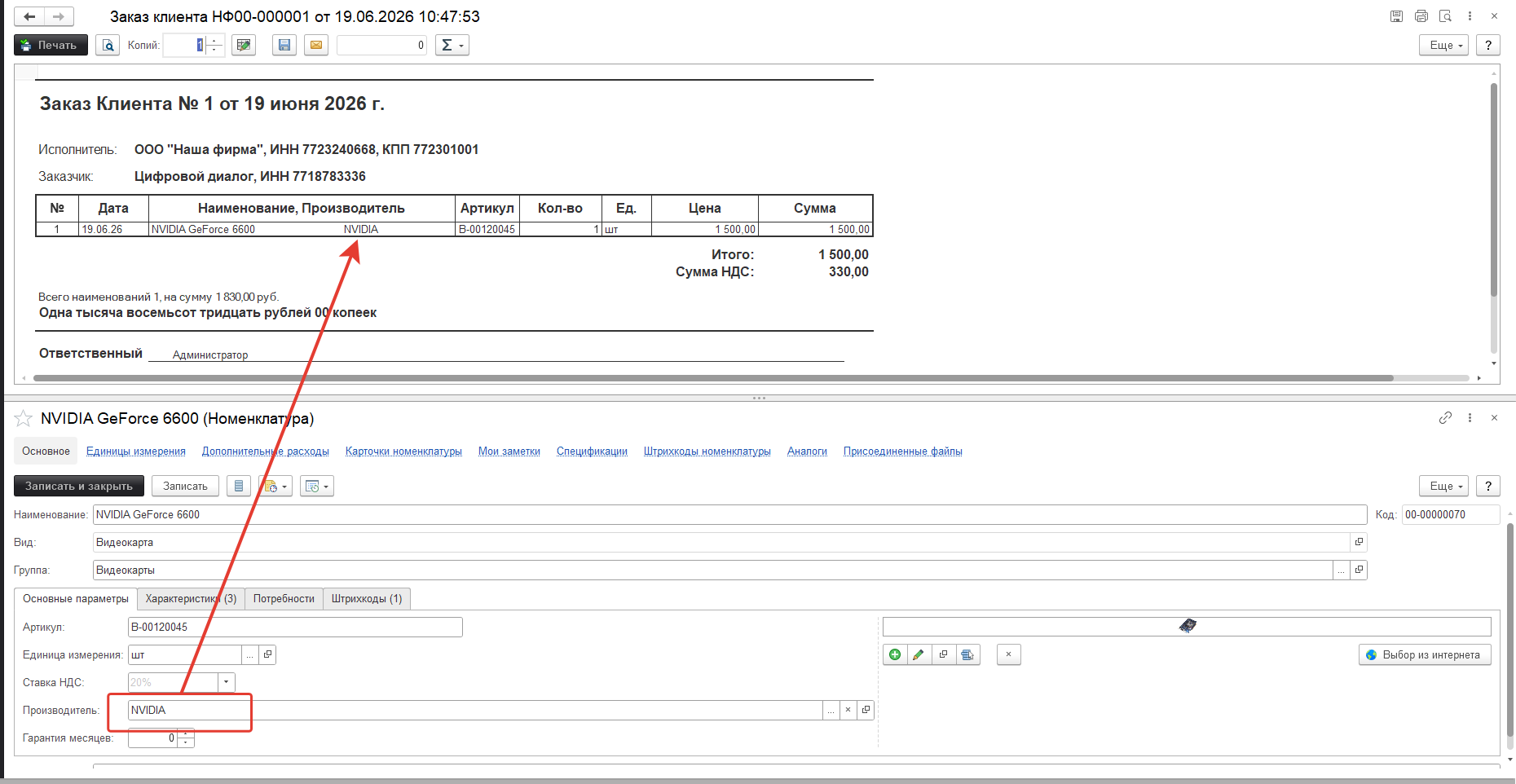Image resolution: width=1516 pixels, height=784 pixels.
Task: Open the top Еще menu
Action: pos(1443,45)
